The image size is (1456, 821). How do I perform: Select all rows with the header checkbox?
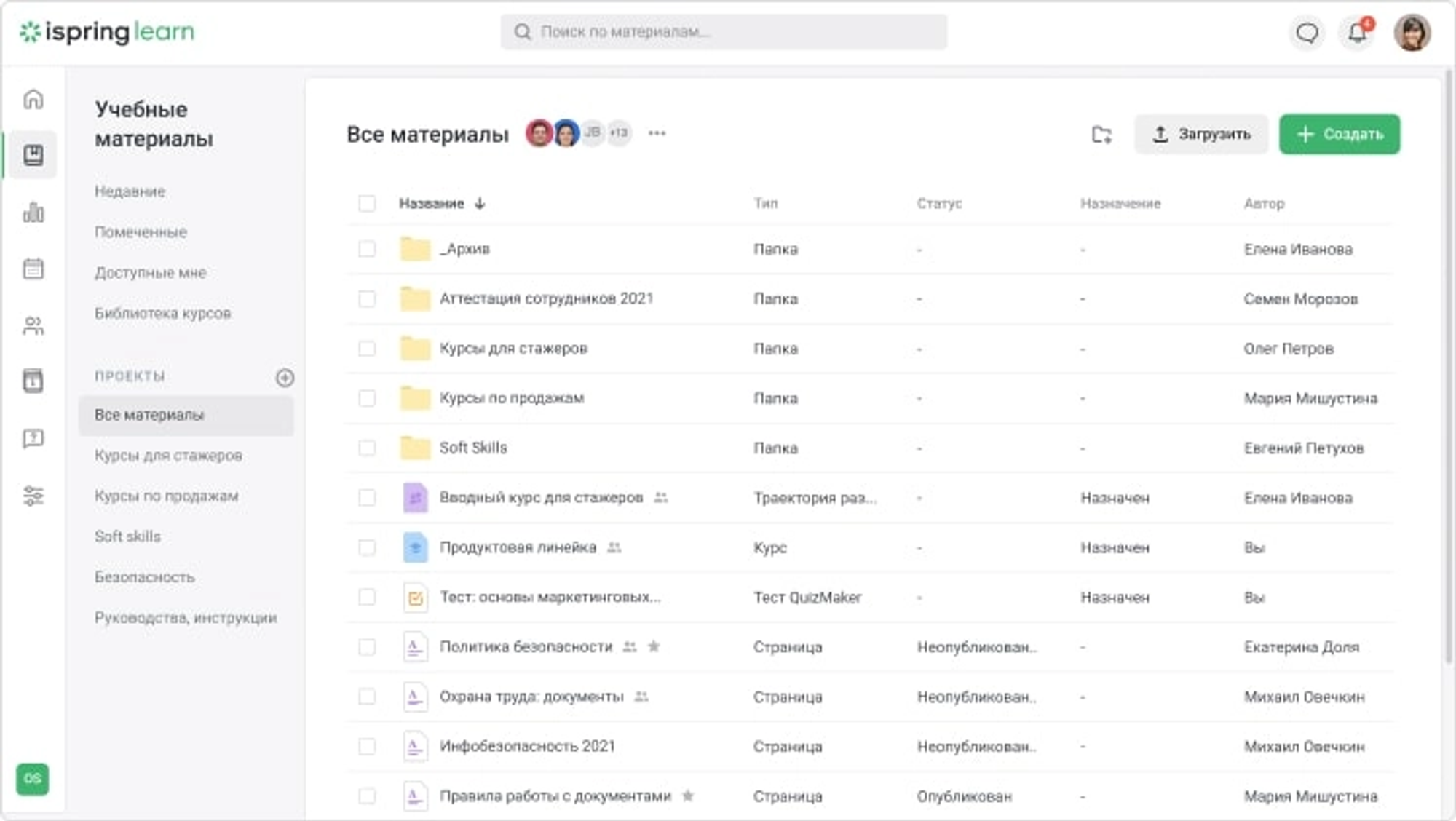coord(367,204)
